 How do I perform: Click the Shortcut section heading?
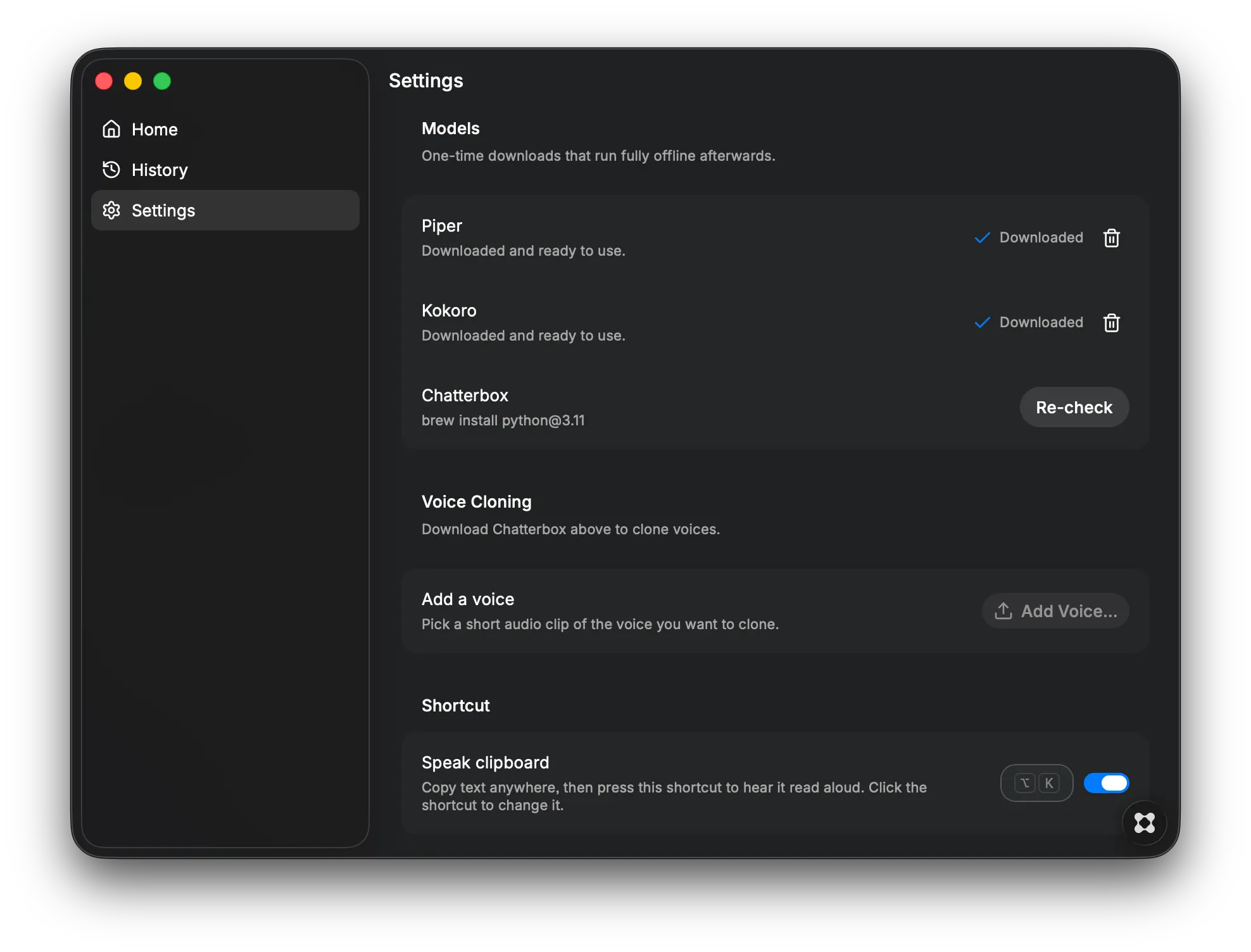coord(456,706)
